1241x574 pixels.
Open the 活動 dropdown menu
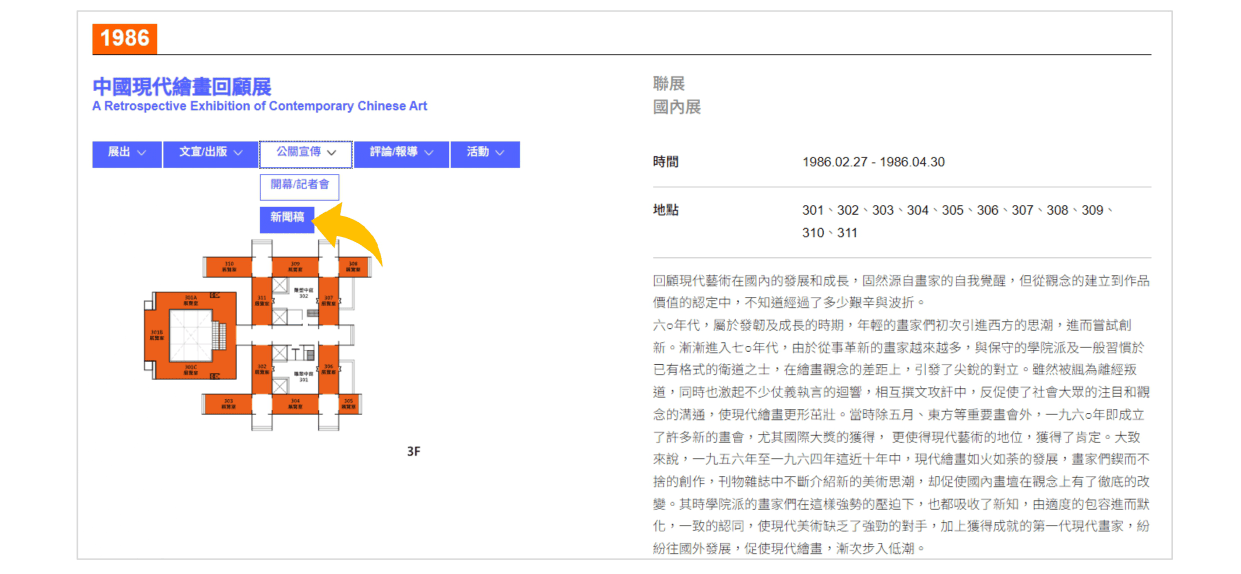(485, 153)
